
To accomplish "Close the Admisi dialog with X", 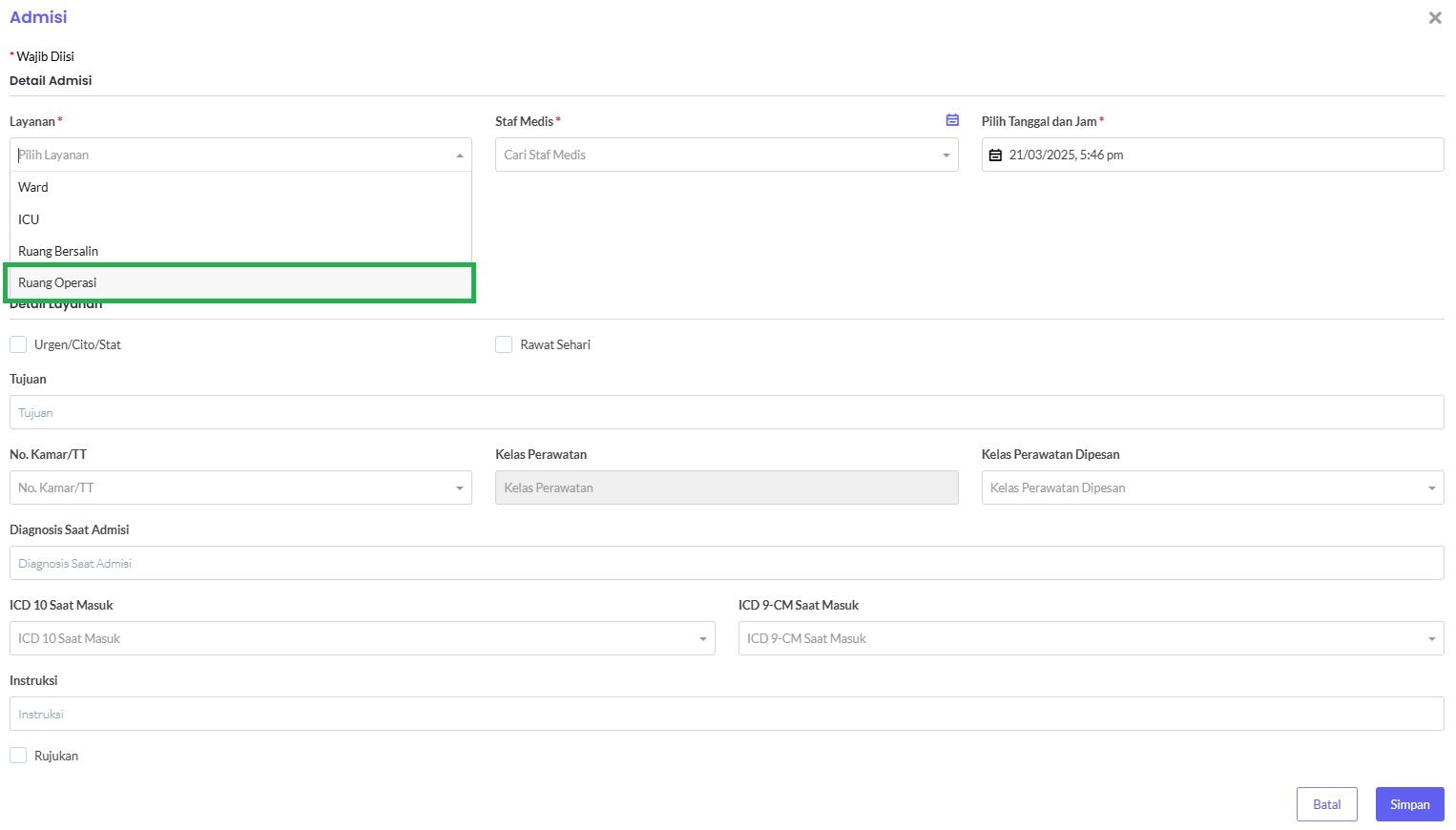I will click(x=1434, y=18).
